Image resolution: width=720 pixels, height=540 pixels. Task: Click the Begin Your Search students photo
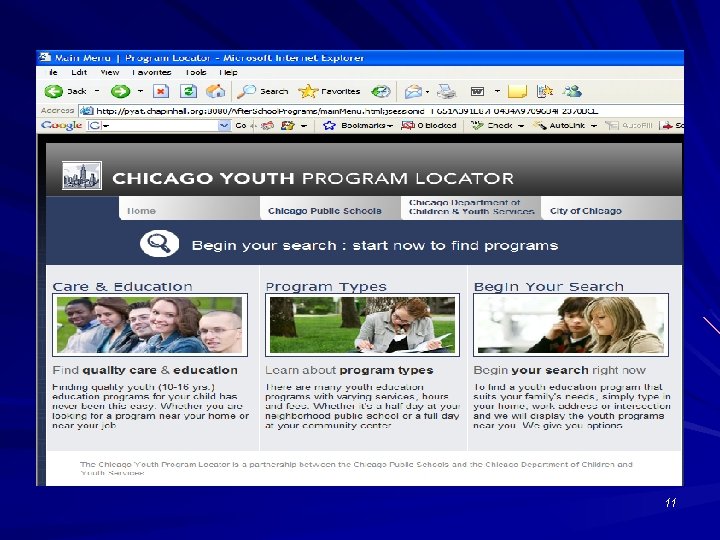571,325
